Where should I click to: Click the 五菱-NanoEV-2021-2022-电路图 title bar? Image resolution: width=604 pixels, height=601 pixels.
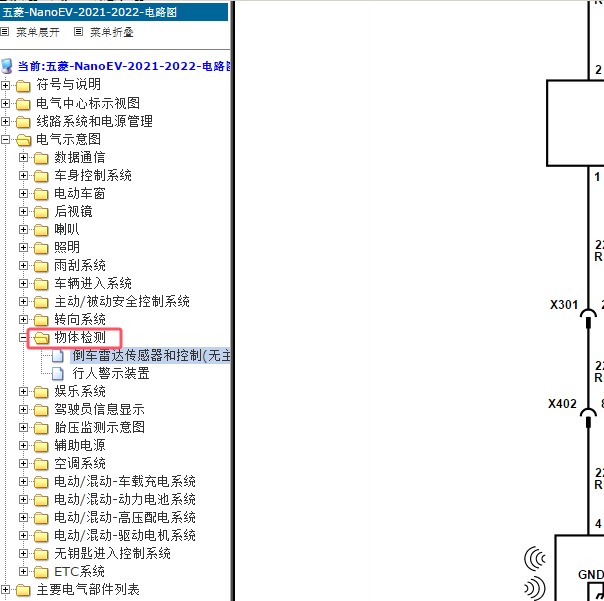coord(114,12)
